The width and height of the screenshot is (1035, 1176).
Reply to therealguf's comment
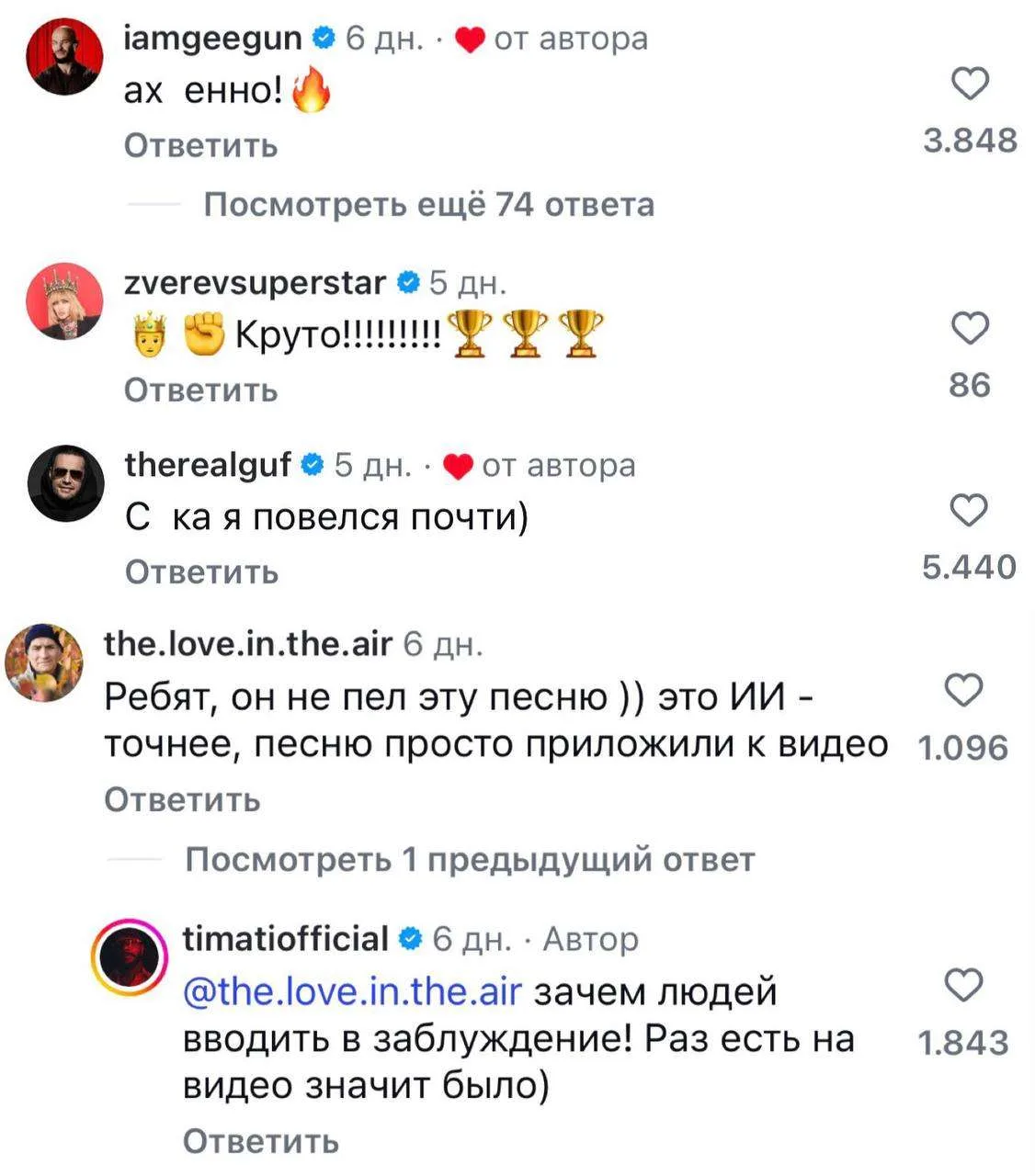coord(201,571)
